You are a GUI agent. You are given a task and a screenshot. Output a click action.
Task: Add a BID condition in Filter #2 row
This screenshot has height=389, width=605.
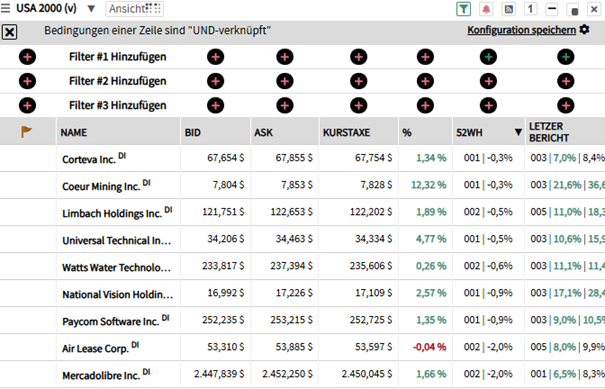(215, 81)
